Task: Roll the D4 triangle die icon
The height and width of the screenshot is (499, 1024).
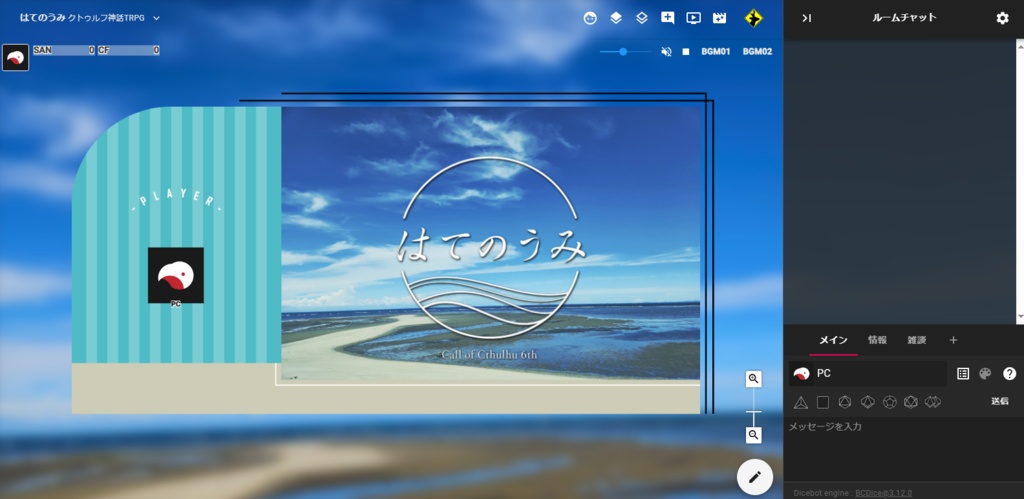Action: (x=801, y=402)
